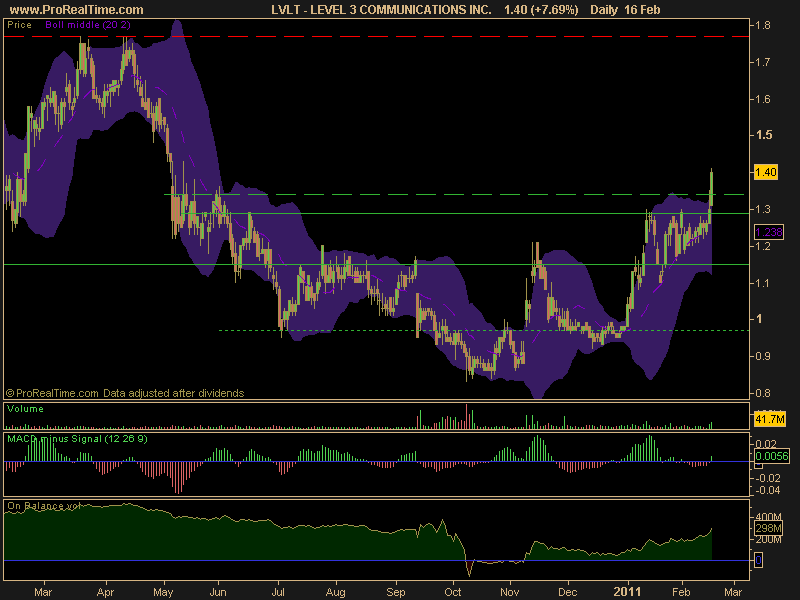Click the Dec label on time axis
This screenshot has width=800, height=600.
coord(567,592)
